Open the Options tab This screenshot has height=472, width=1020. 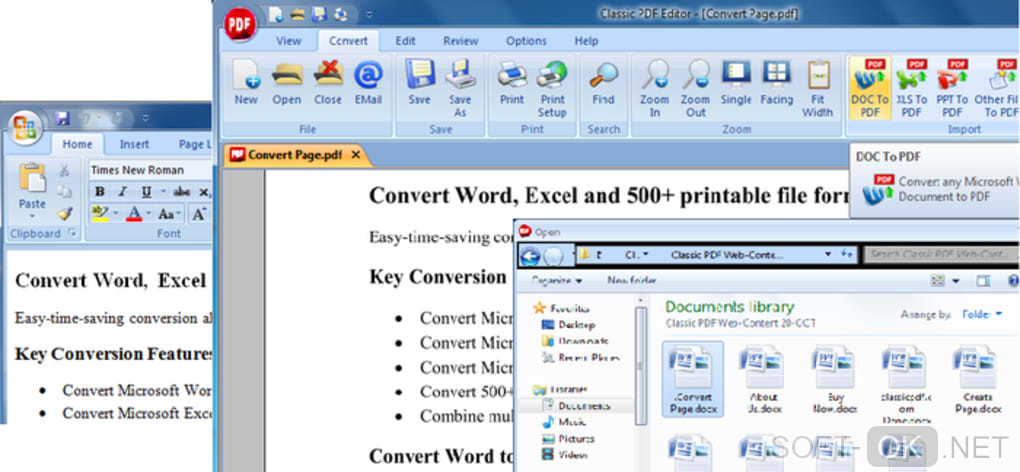tap(526, 41)
